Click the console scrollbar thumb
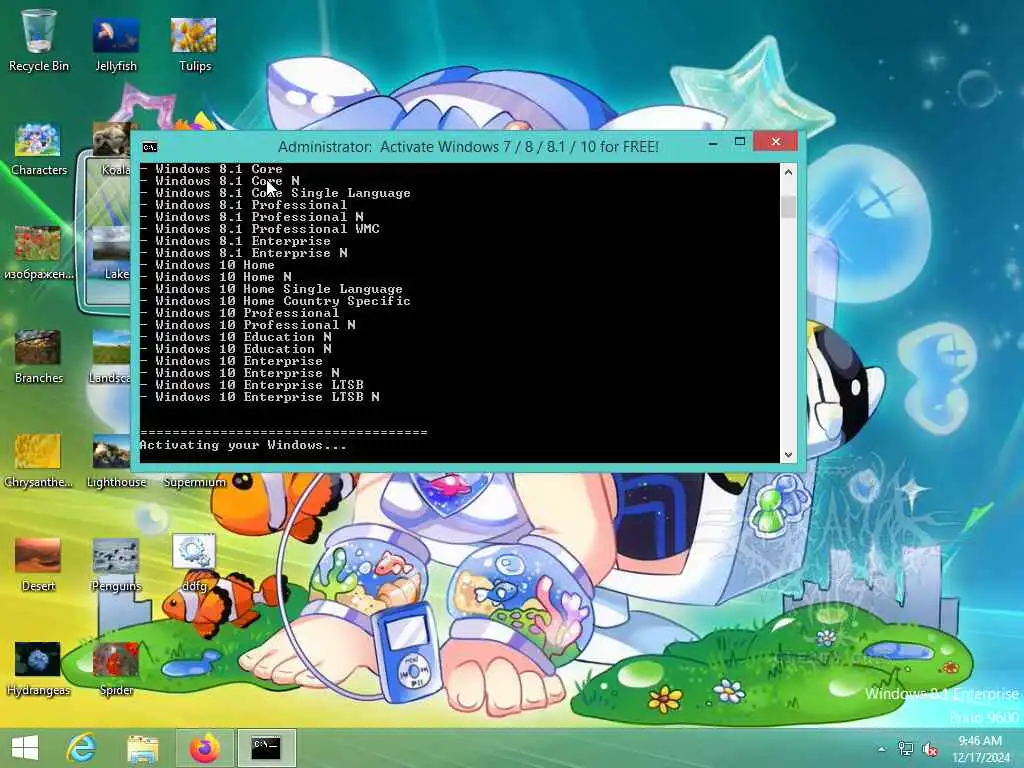1024x768 pixels. tap(788, 206)
